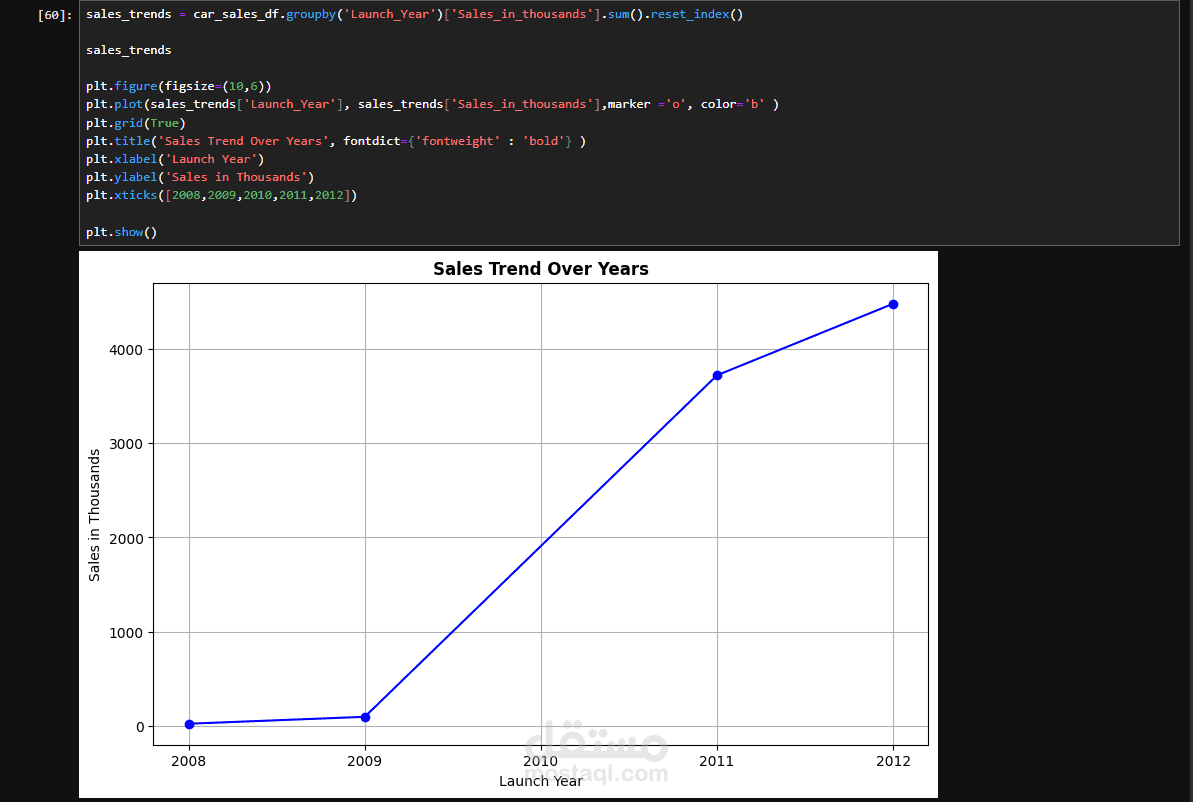Click the 2009 data point marker
Image resolution: width=1193 pixels, height=802 pixels.
click(365, 717)
